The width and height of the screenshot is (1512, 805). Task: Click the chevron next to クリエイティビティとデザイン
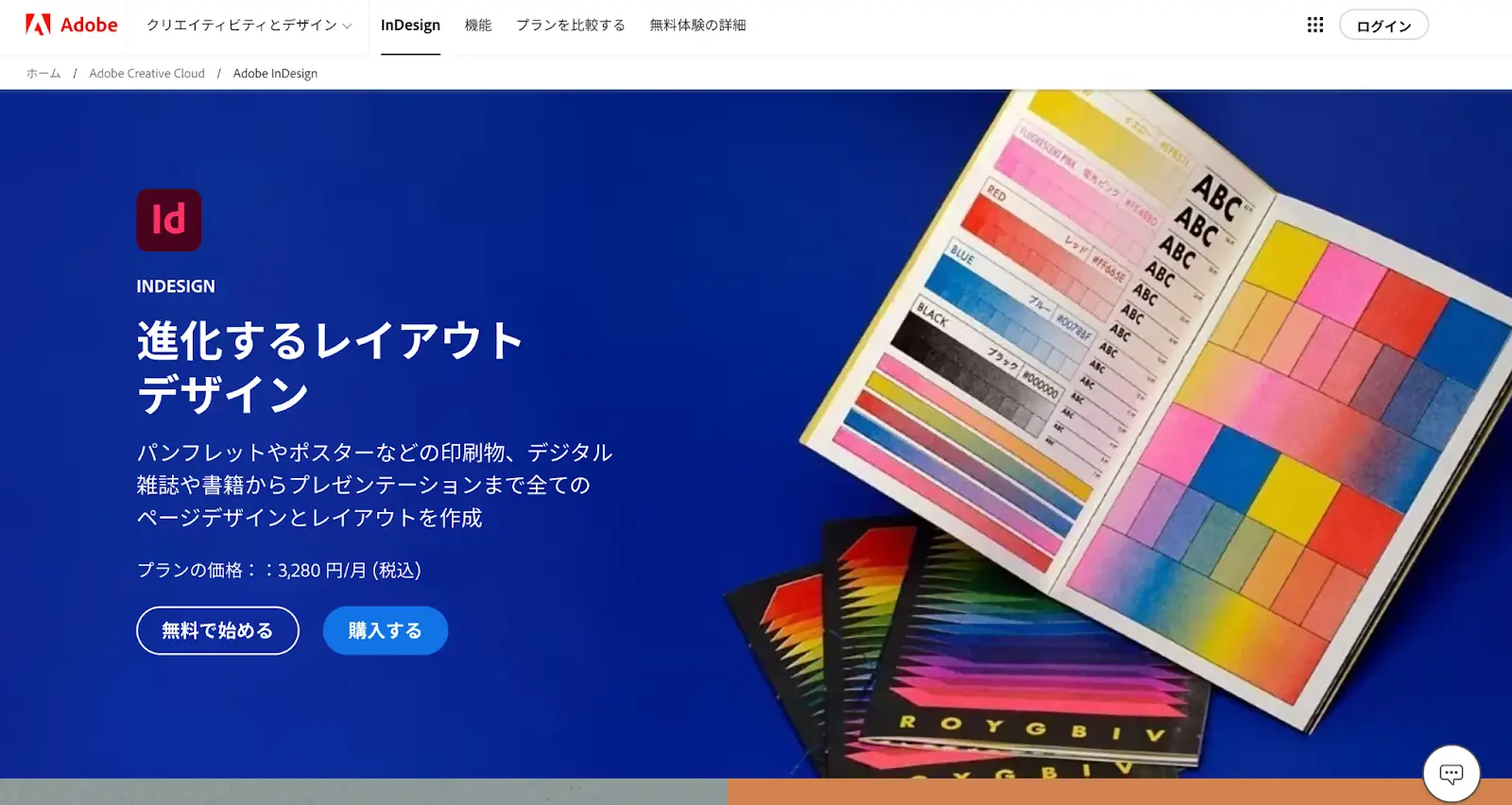pos(347,26)
